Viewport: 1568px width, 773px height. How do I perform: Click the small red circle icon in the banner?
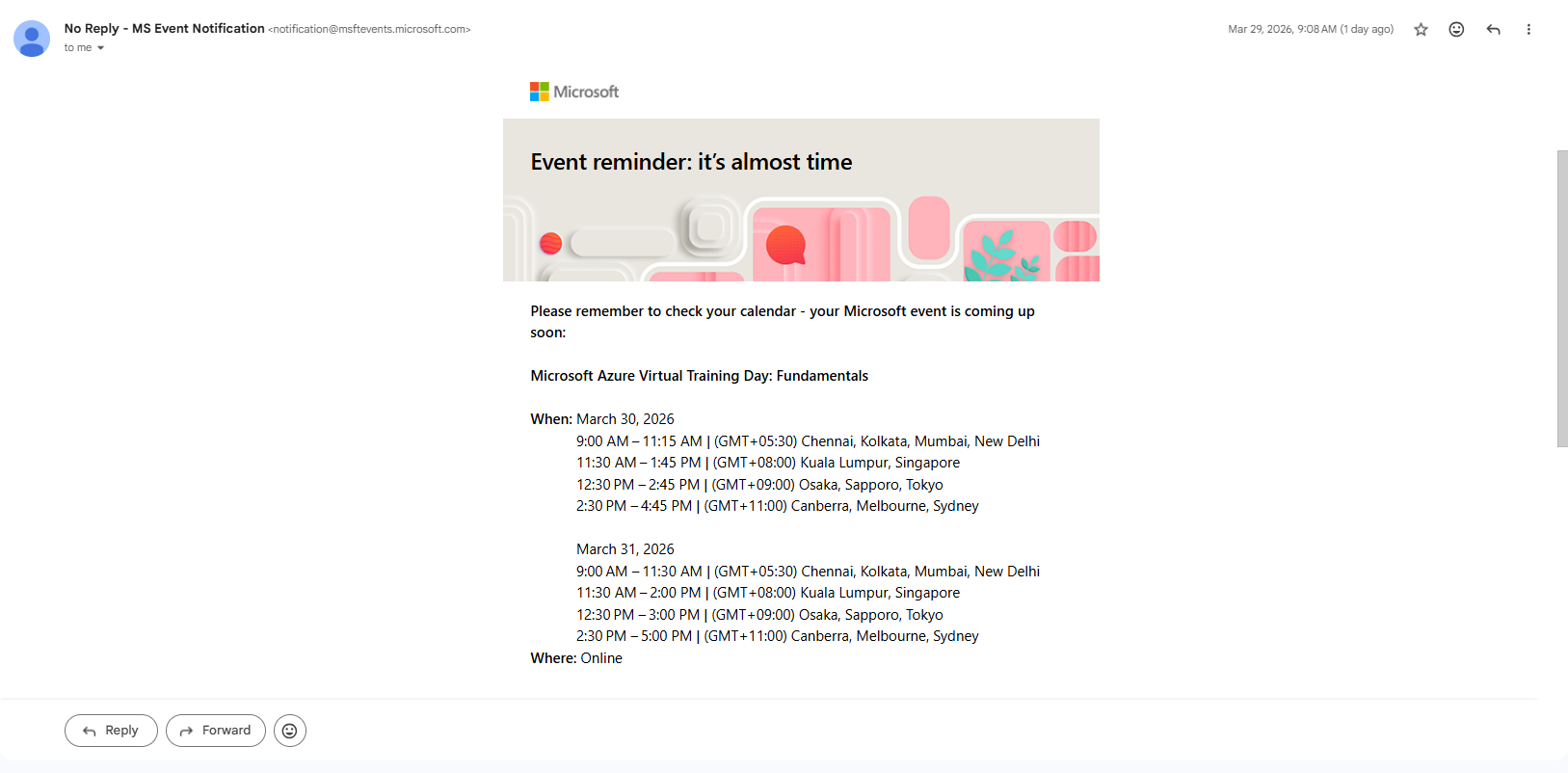pos(551,243)
